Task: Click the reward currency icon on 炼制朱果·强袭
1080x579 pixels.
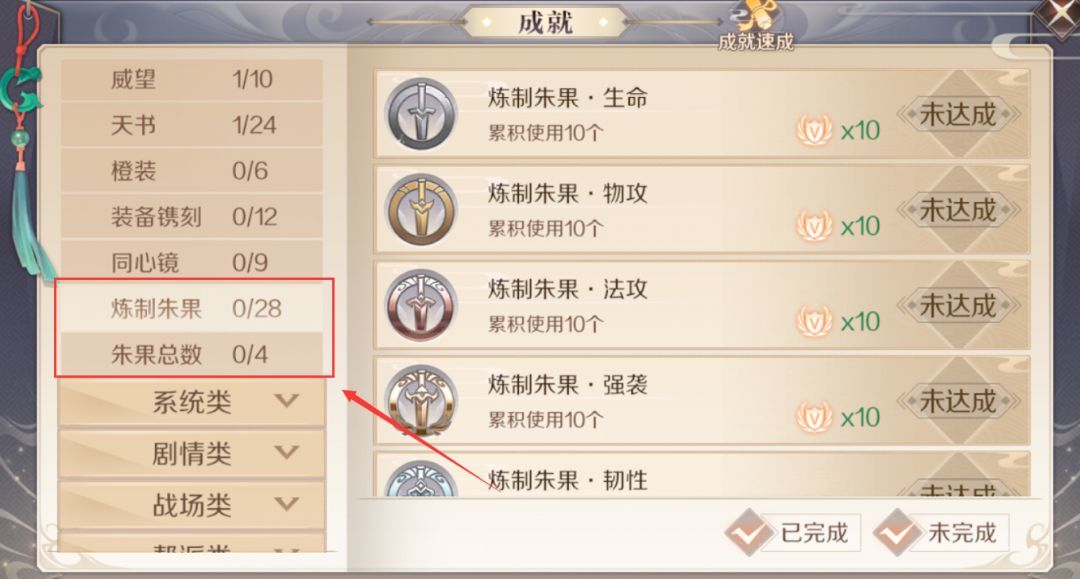Action: pos(815,415)
